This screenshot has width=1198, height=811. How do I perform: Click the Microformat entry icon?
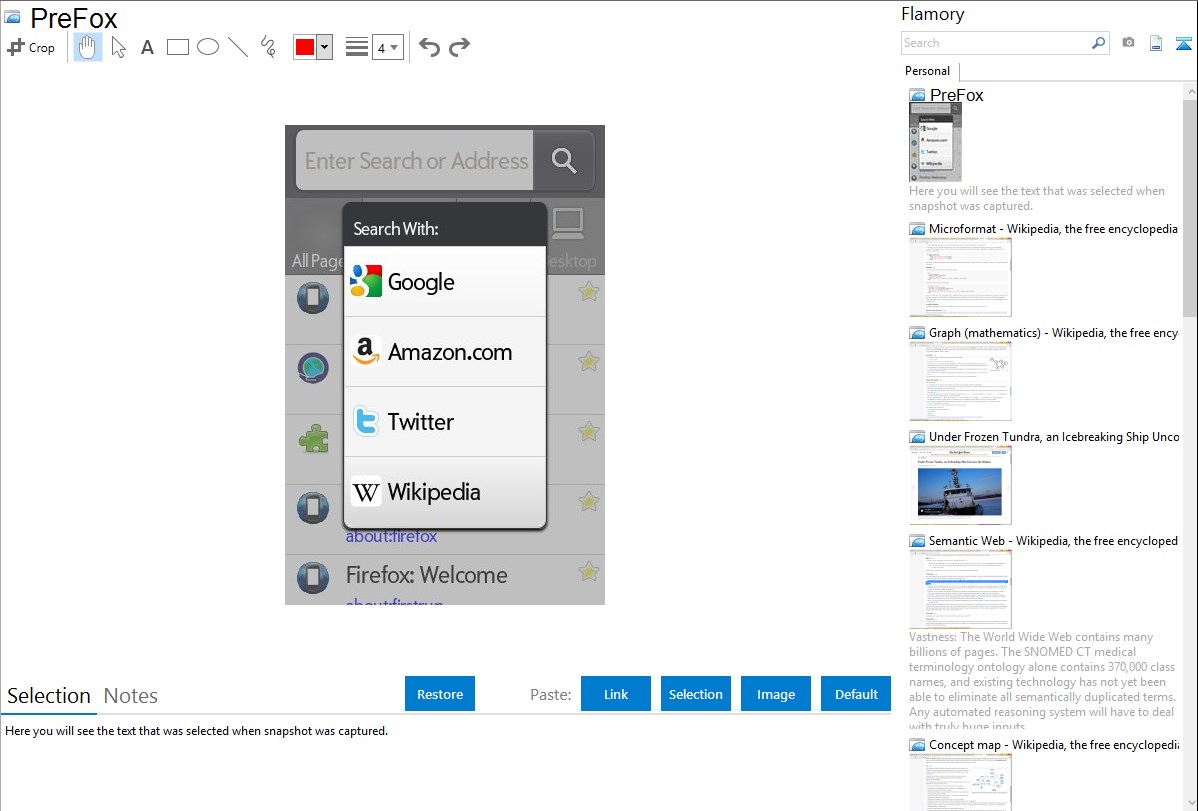tap(918, 229)
